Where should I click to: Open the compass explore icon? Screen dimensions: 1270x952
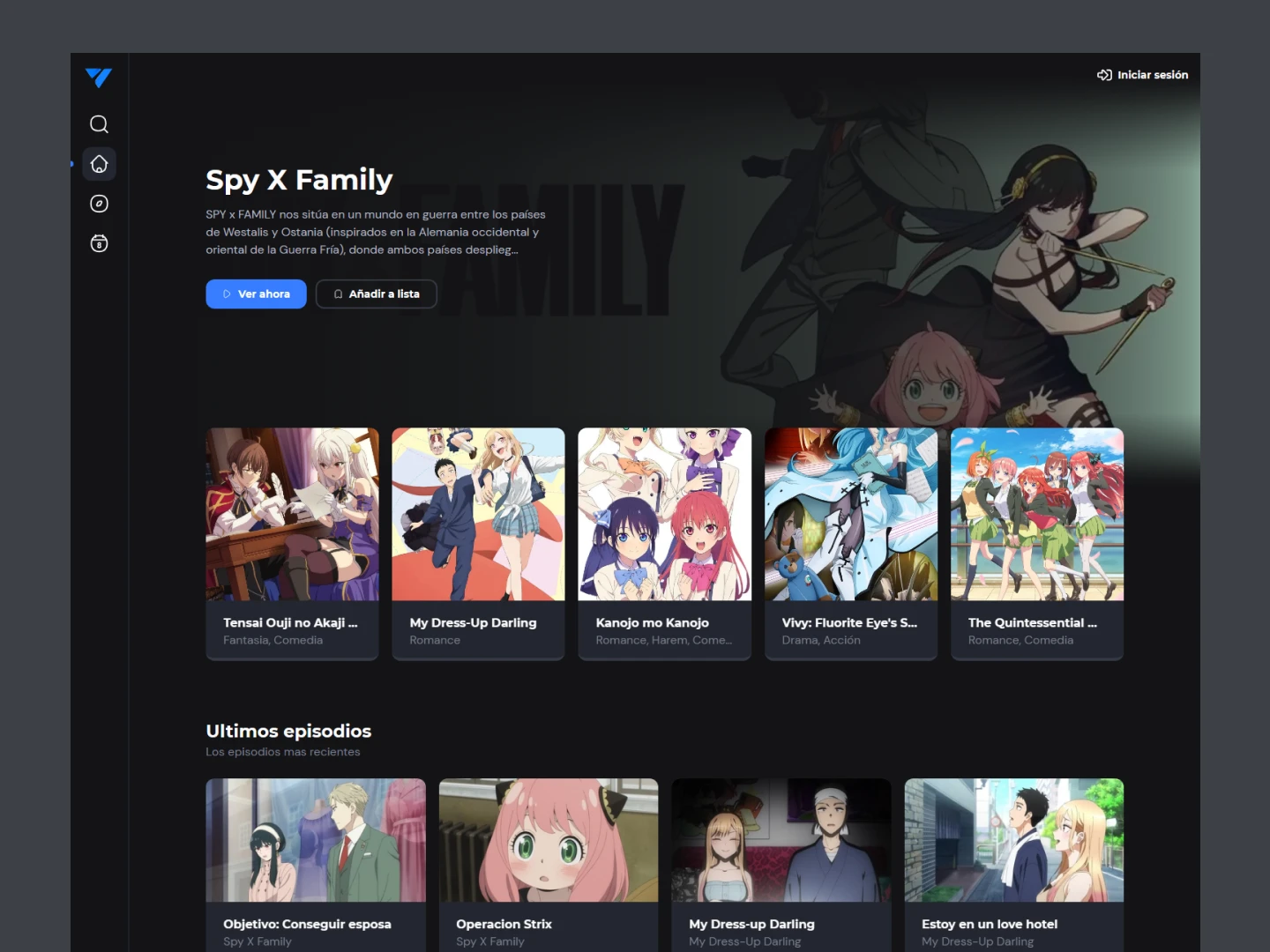point(99,204)
